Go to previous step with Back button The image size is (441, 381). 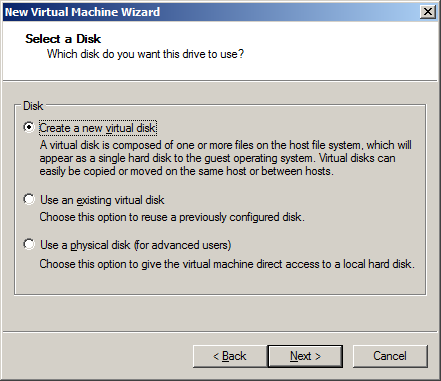[230, 356]
